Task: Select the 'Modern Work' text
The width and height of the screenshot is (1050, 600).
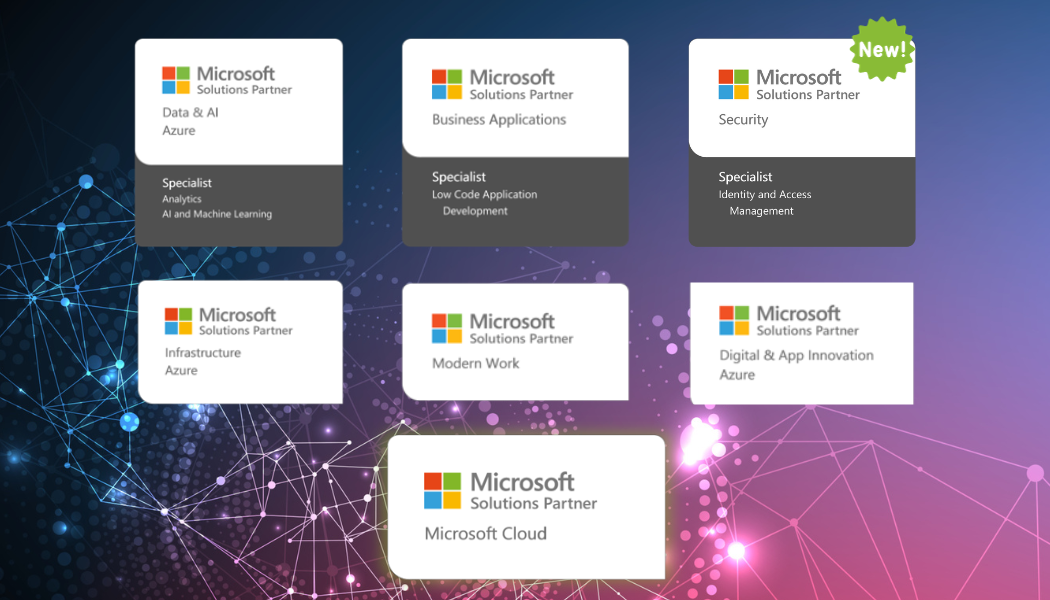Action: (475, 364)
